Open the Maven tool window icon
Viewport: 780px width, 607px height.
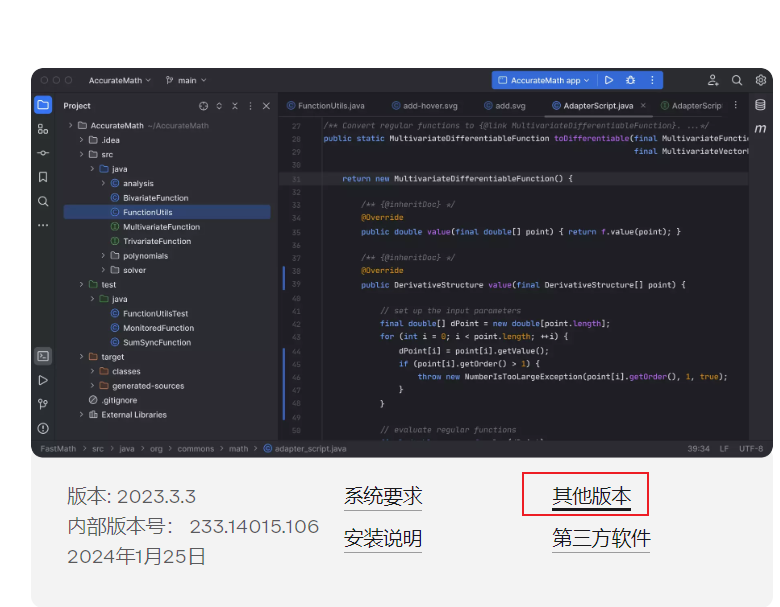[x=760, y=129]
